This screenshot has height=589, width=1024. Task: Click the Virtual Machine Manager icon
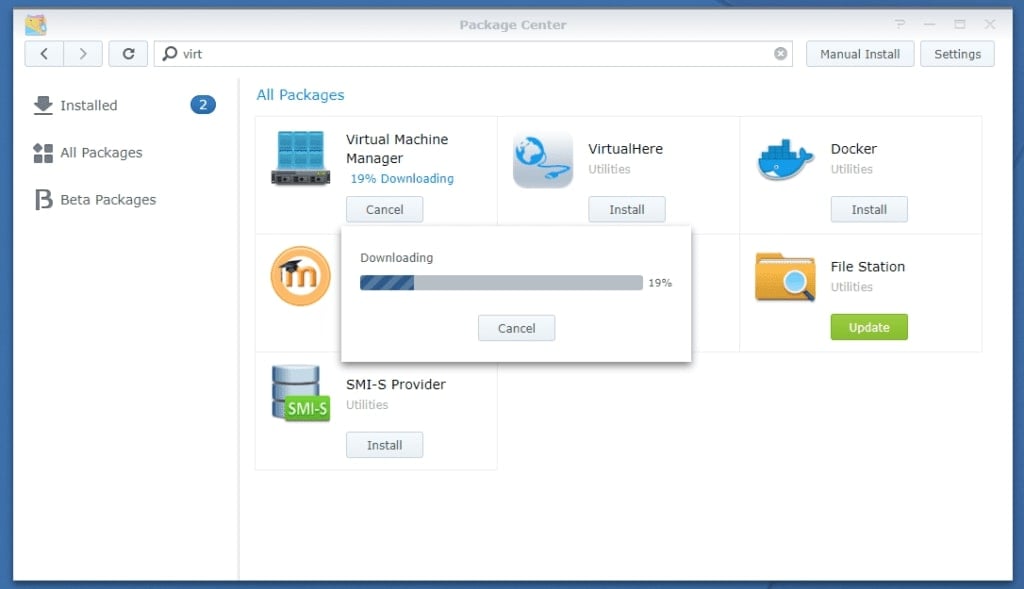click(x=300, y=157)
